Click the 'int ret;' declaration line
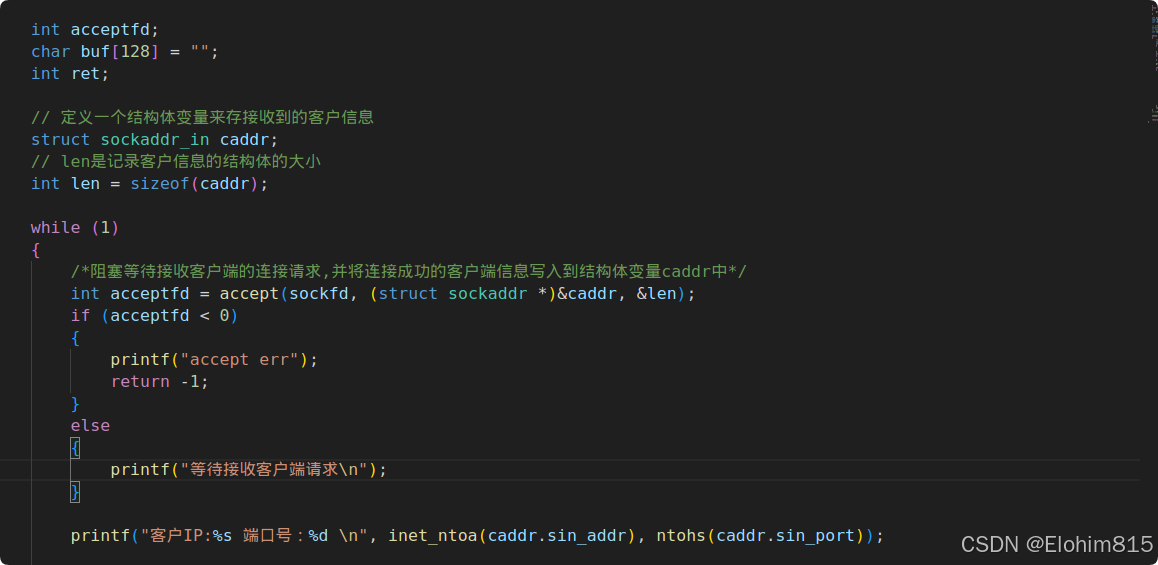The width and height of the screenshot is (1158, 565). tap(70, 74)
